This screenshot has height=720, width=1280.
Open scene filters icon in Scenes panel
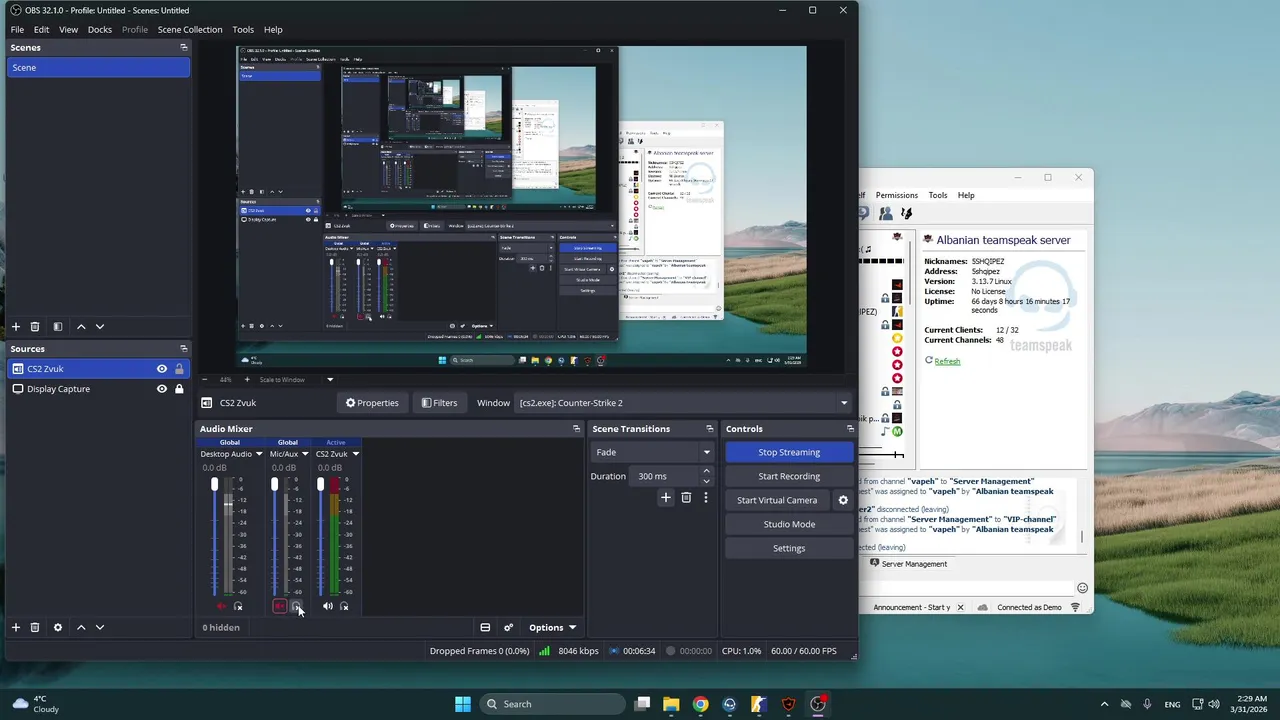pyautogui.click(x=57, y=327)
